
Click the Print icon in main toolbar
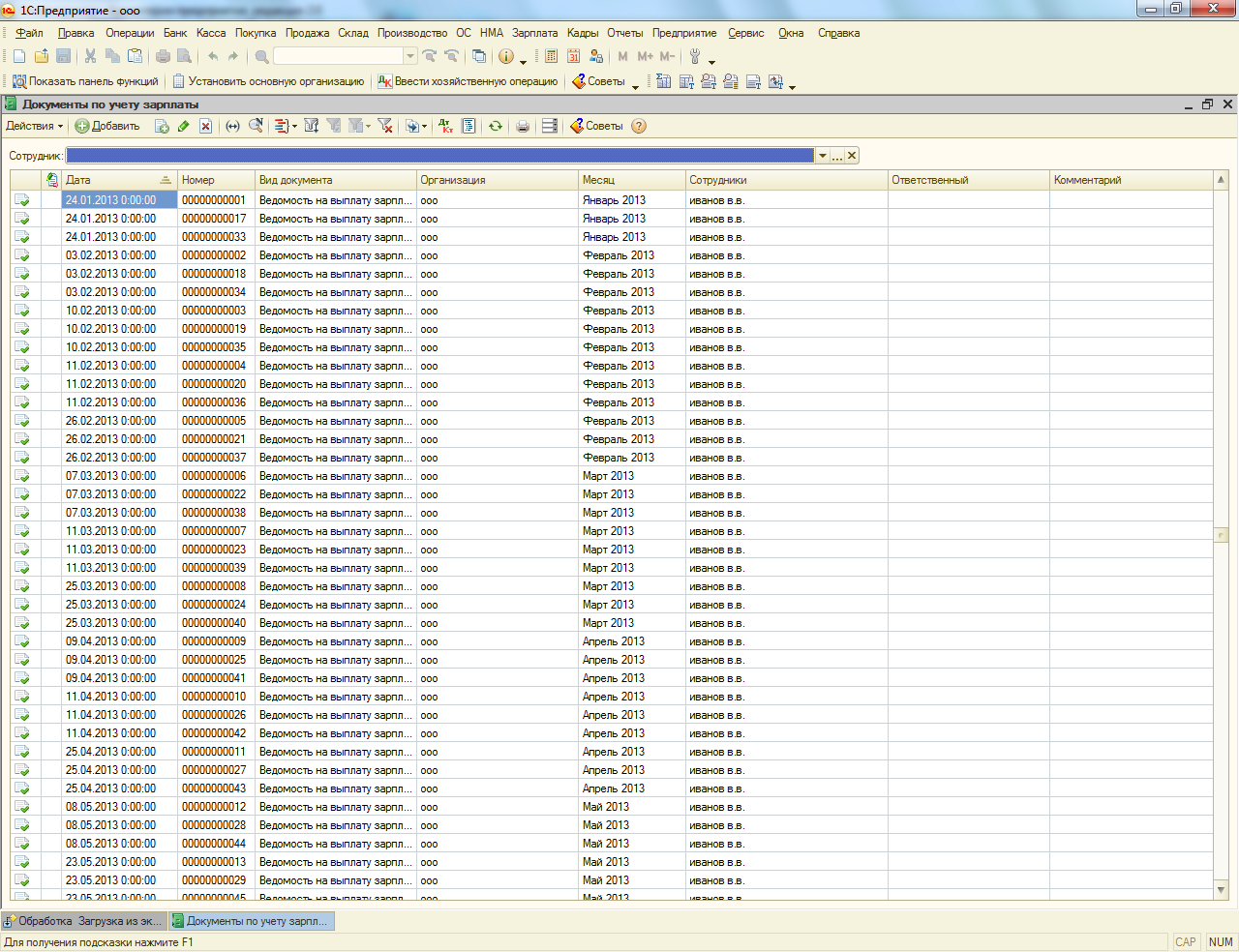(163, 56)
